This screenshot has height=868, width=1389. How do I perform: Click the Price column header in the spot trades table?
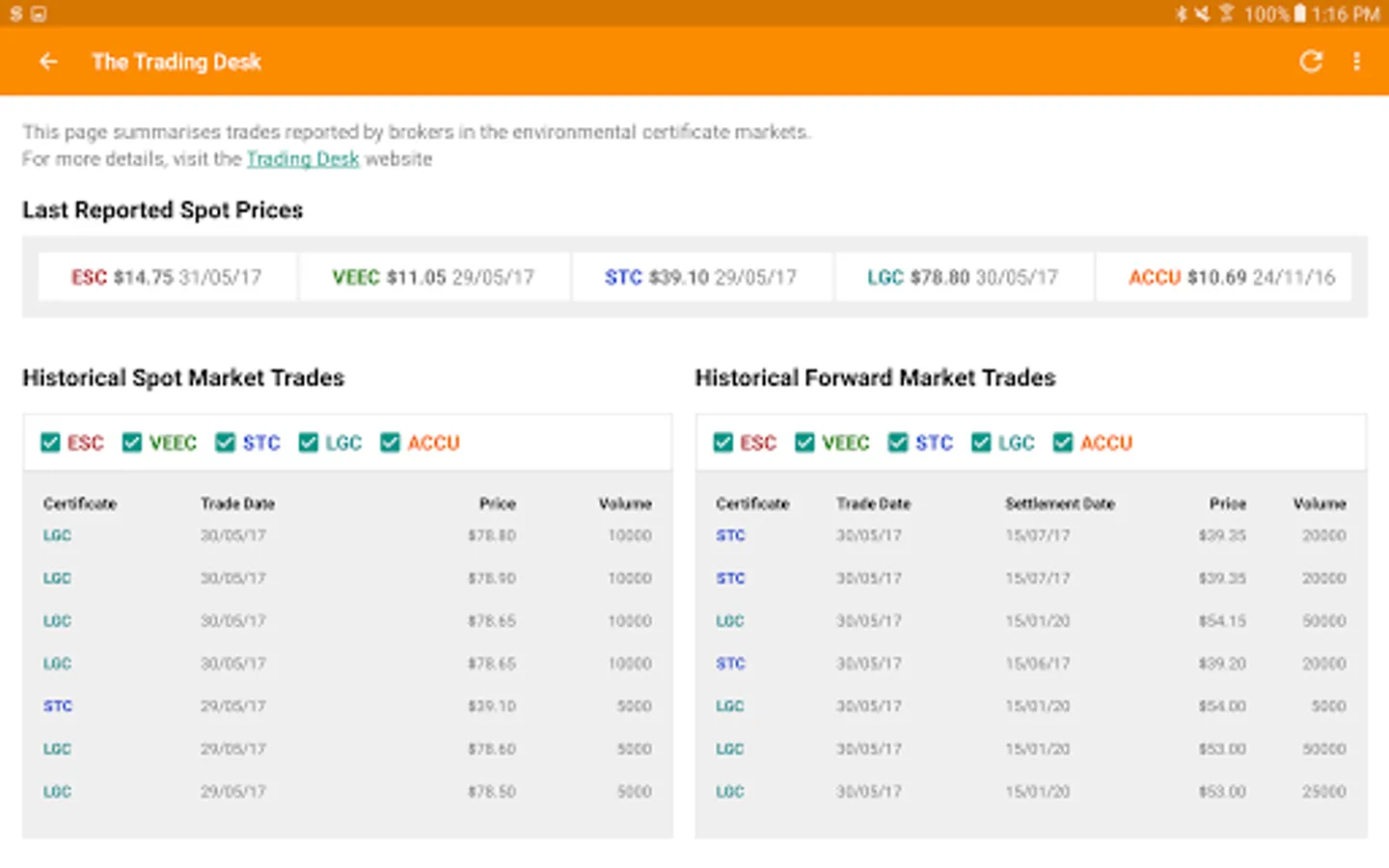tap(498, 503)
